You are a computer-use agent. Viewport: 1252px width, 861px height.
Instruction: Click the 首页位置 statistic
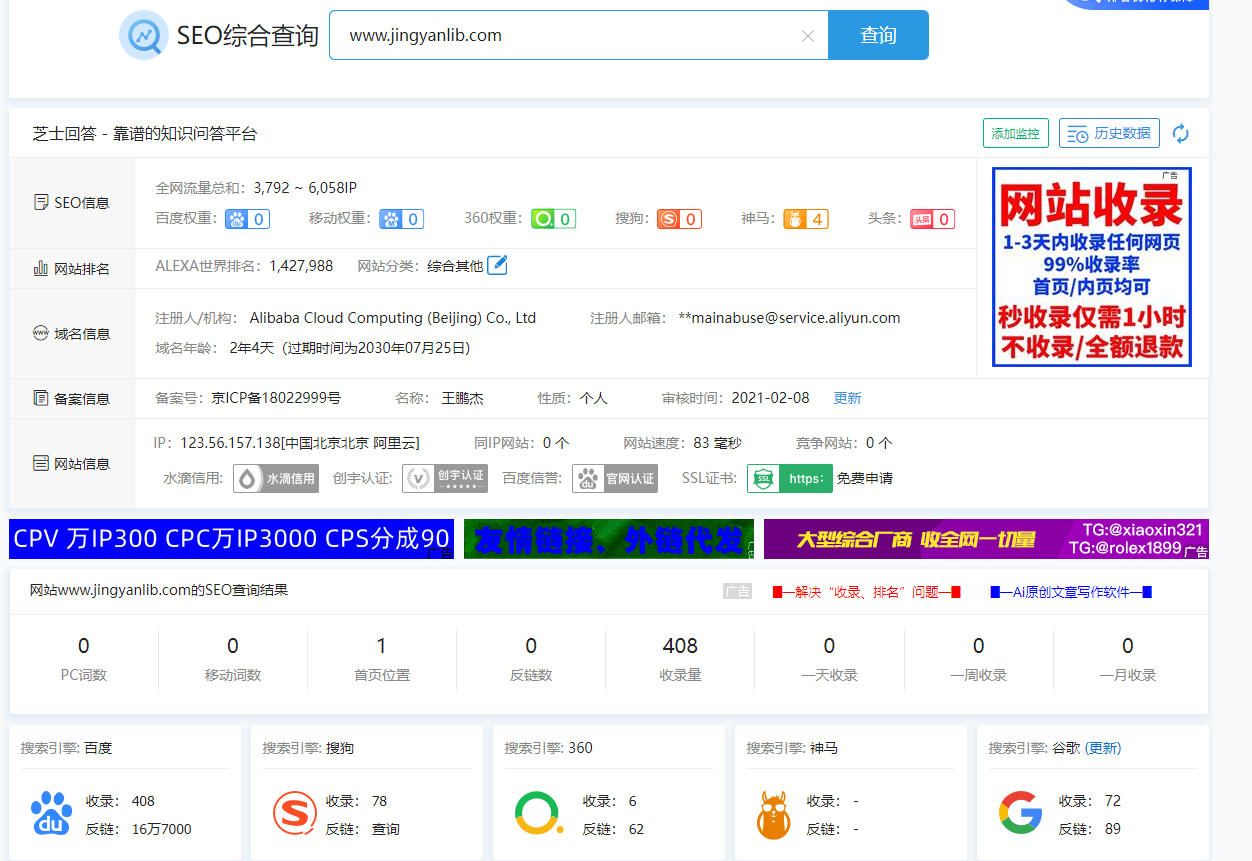click(x=382, y=659)
